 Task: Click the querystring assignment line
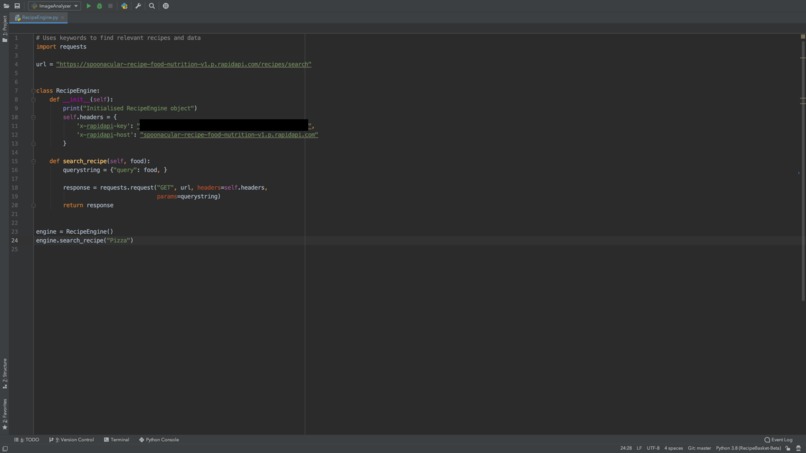pyautogui.click(x=115, y=170)
